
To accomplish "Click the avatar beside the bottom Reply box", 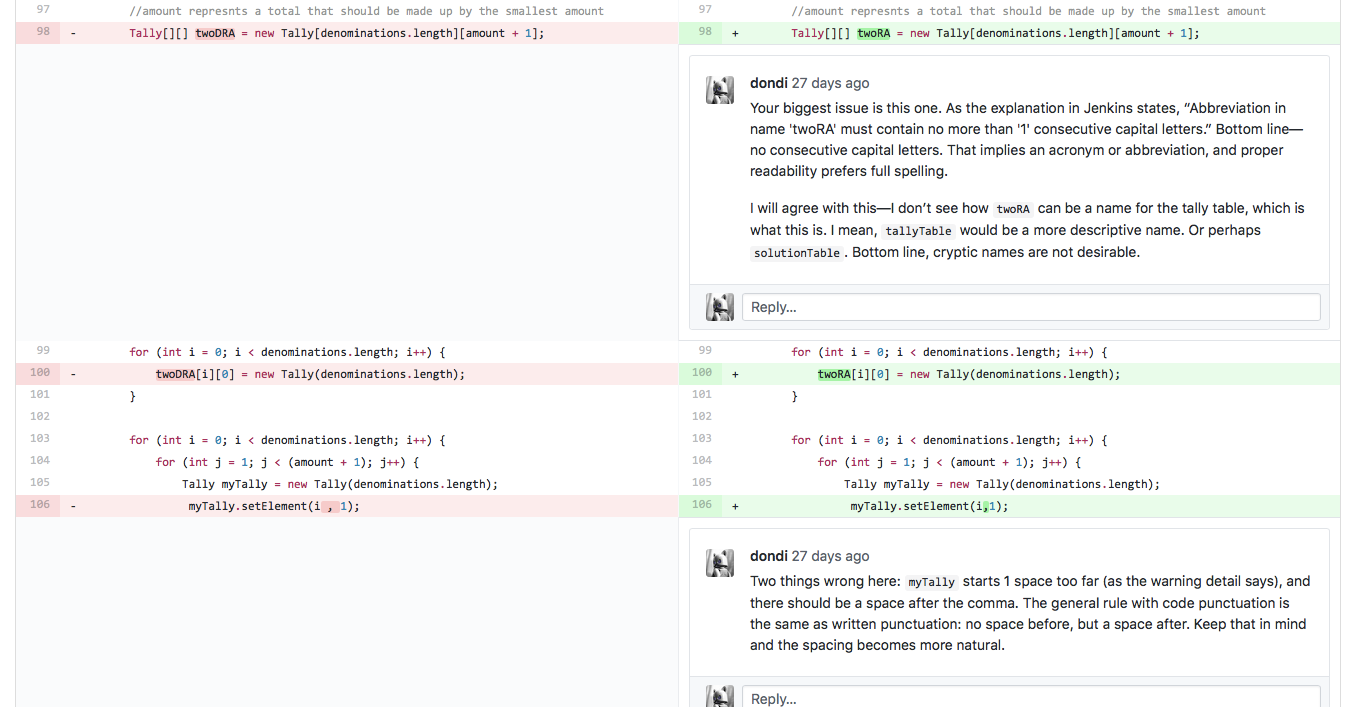I will [720, 696].
